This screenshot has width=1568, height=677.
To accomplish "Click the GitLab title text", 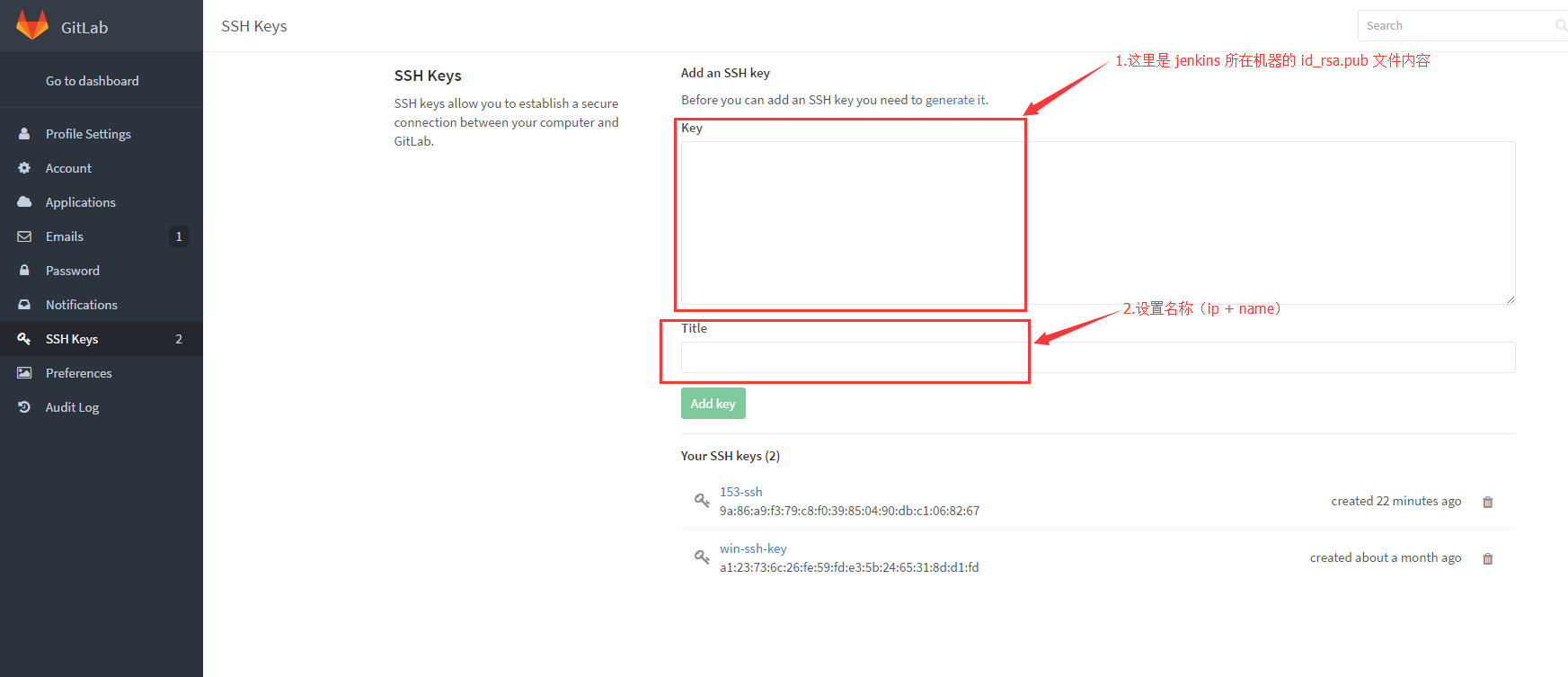I will click(x=84, y=28).
